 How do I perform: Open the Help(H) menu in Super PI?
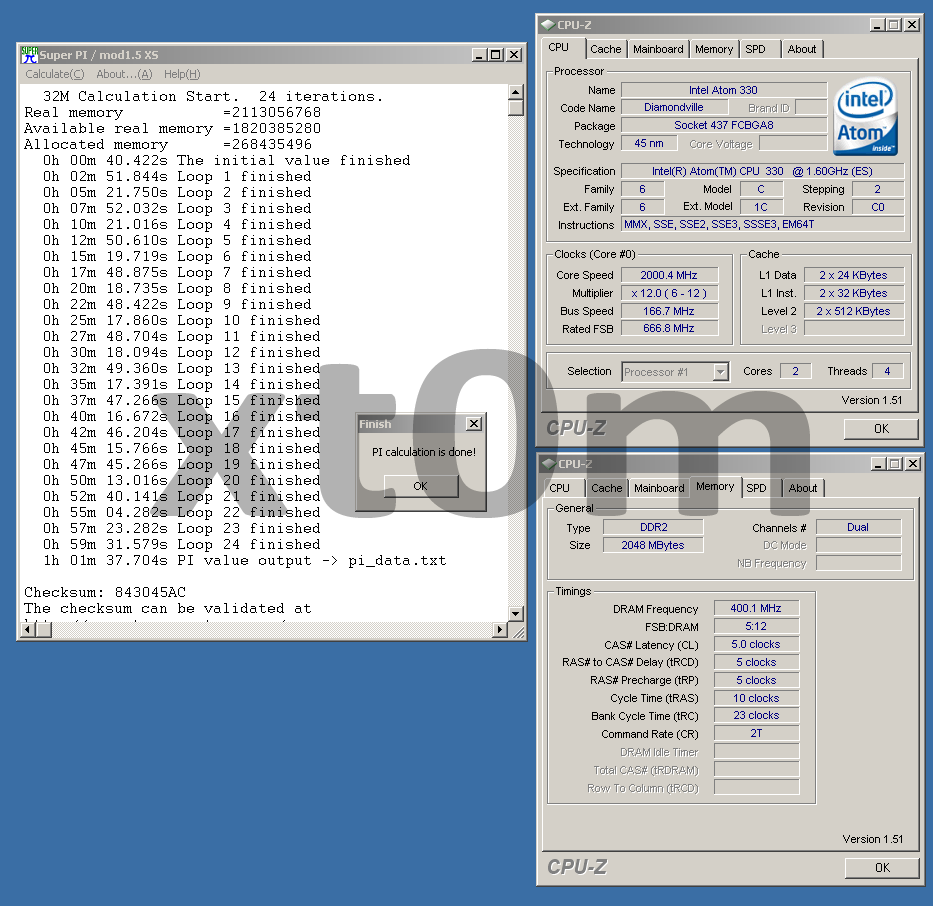tap(182, 74)
